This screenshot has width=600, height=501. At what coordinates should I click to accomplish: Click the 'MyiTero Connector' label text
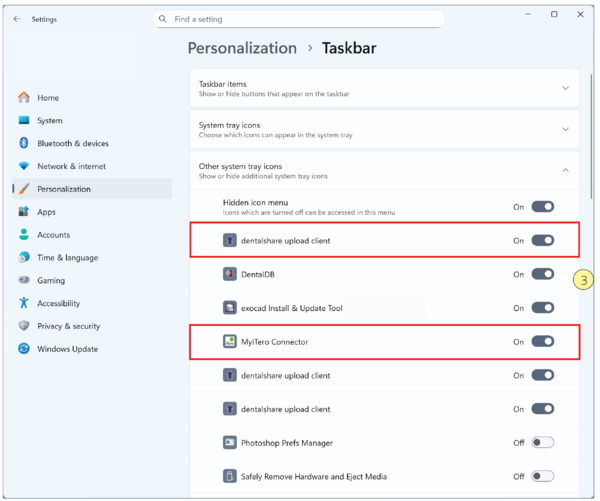tap(274, 342)
